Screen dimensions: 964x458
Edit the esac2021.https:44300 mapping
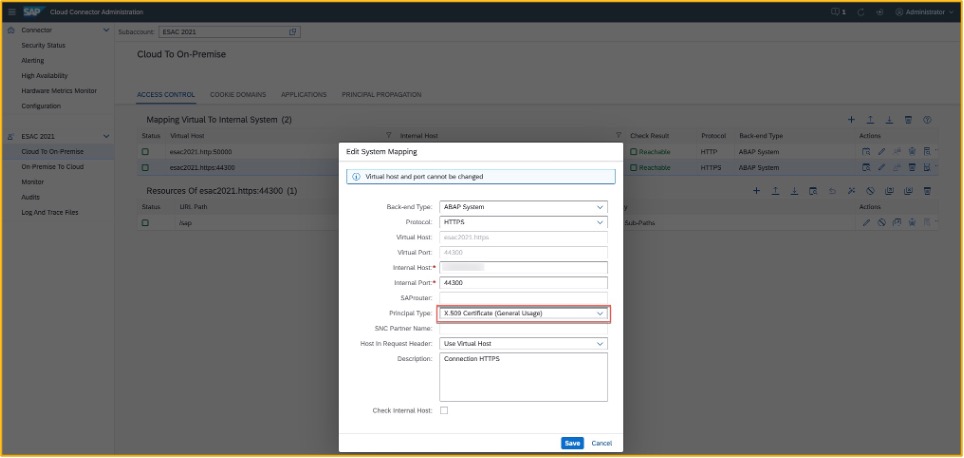coord(882,167)
